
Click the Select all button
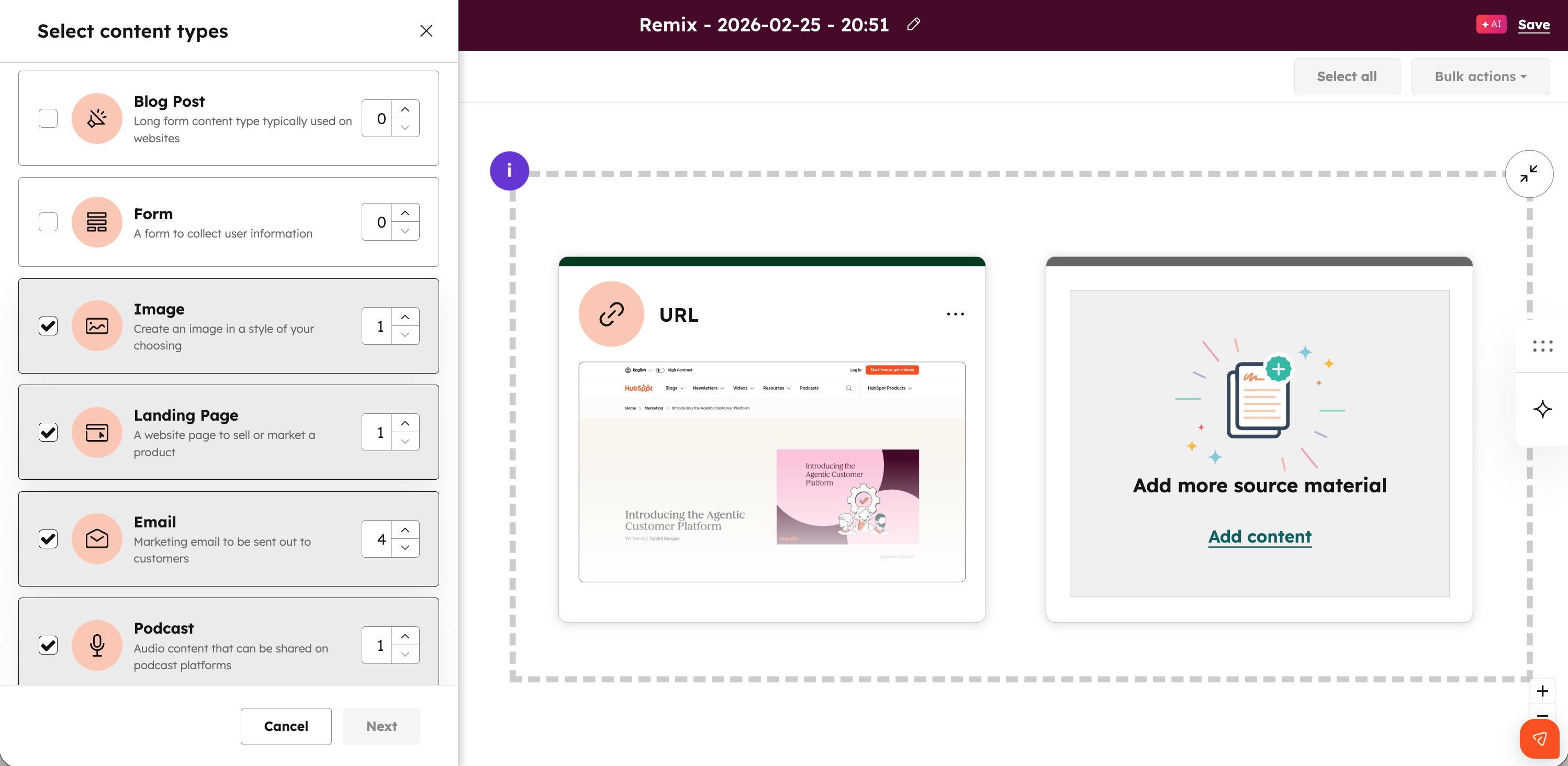click(1347, 77)
